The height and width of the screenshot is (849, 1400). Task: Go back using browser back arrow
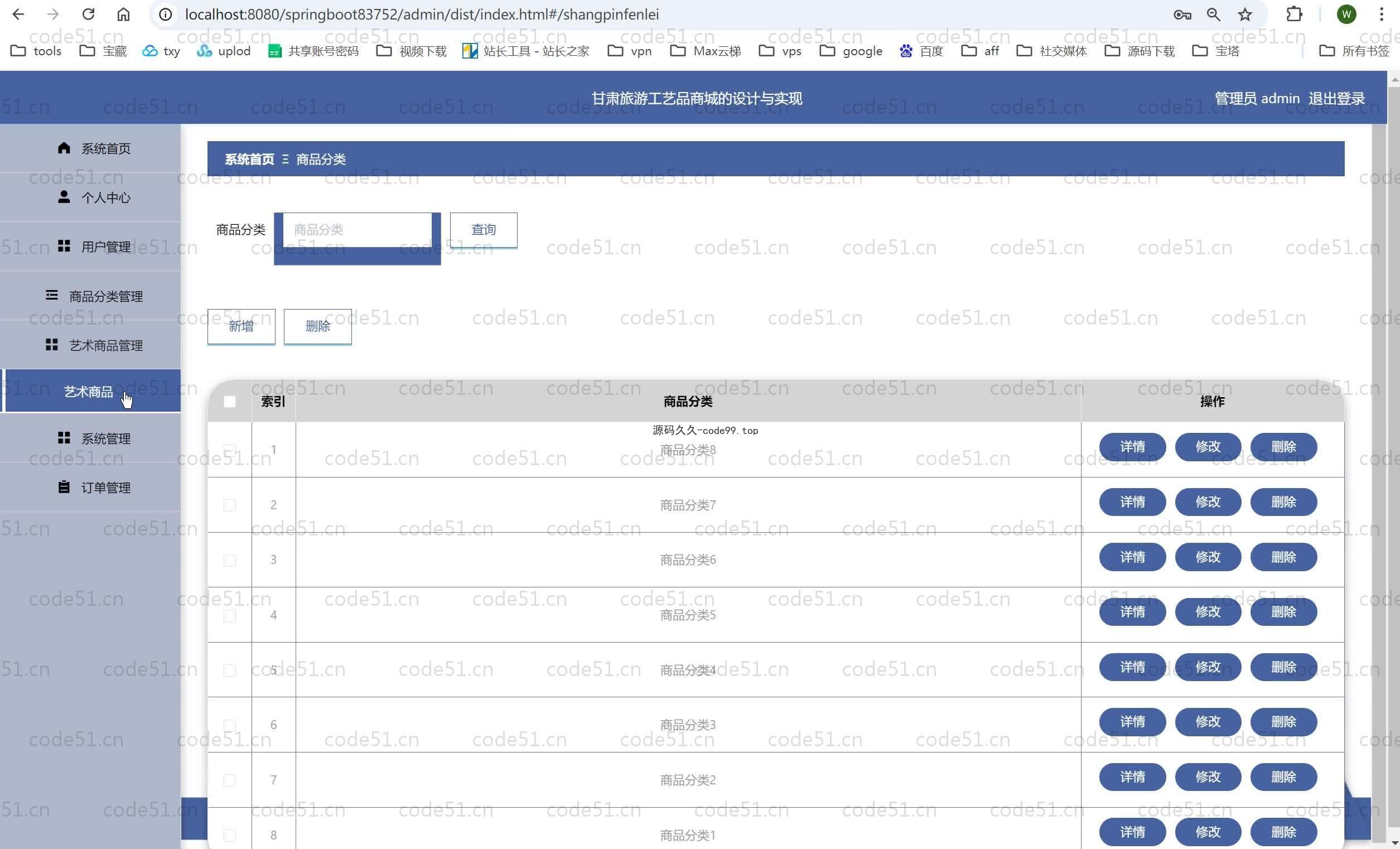[18, 14]
